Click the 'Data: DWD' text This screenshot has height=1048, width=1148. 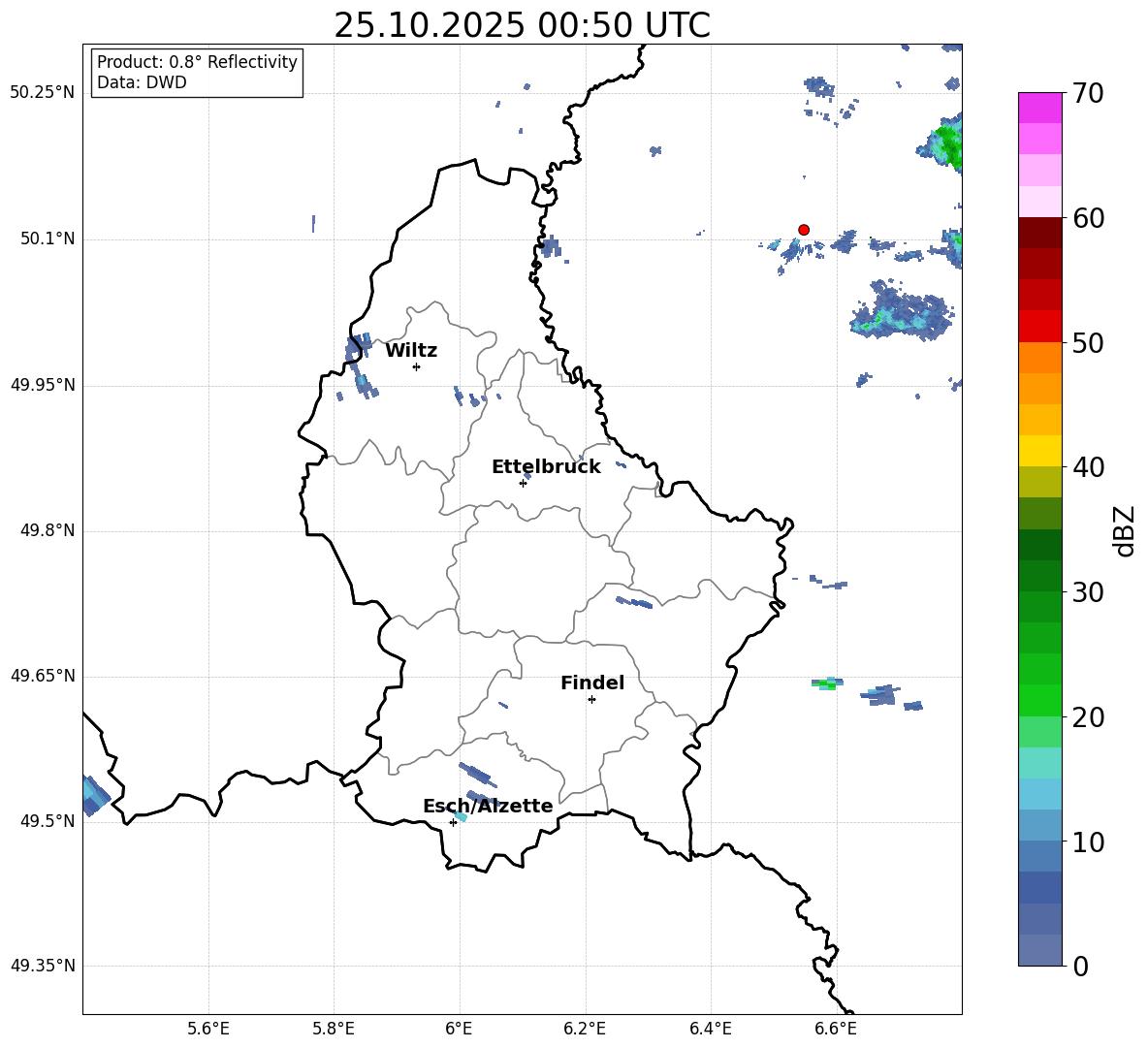coord(142,82)
